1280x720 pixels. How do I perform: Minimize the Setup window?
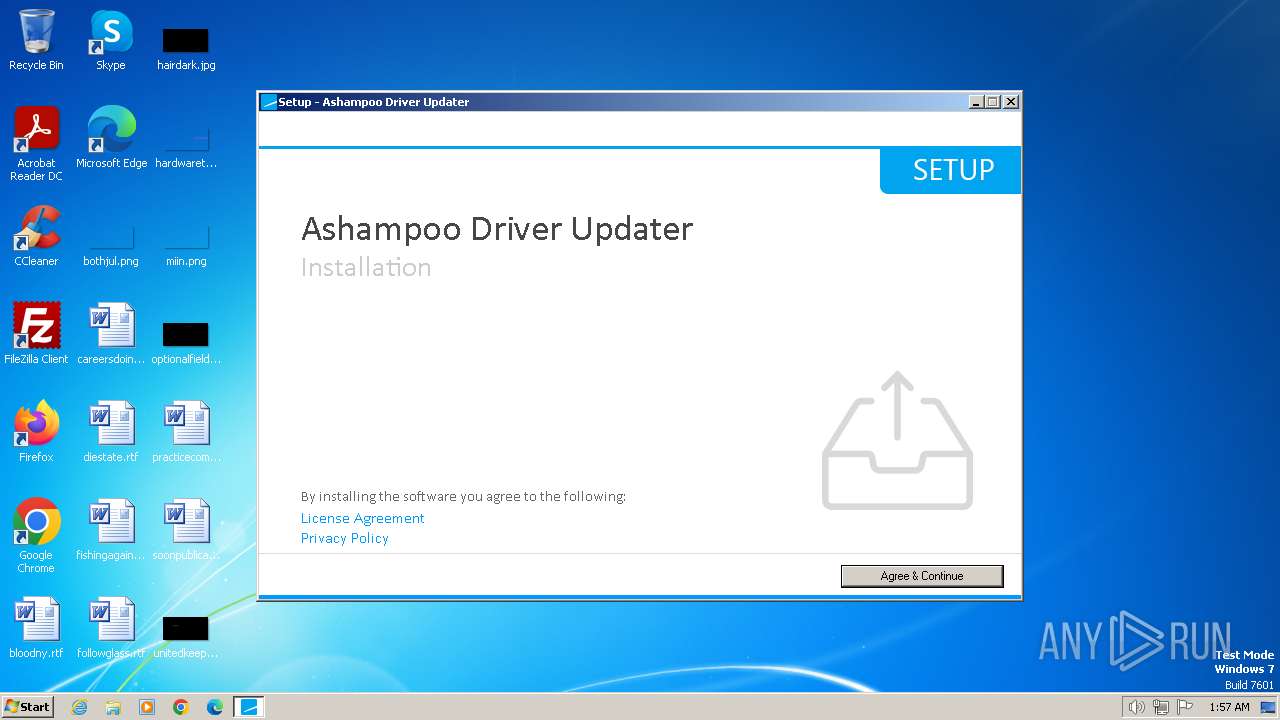(x=976, y=102)
